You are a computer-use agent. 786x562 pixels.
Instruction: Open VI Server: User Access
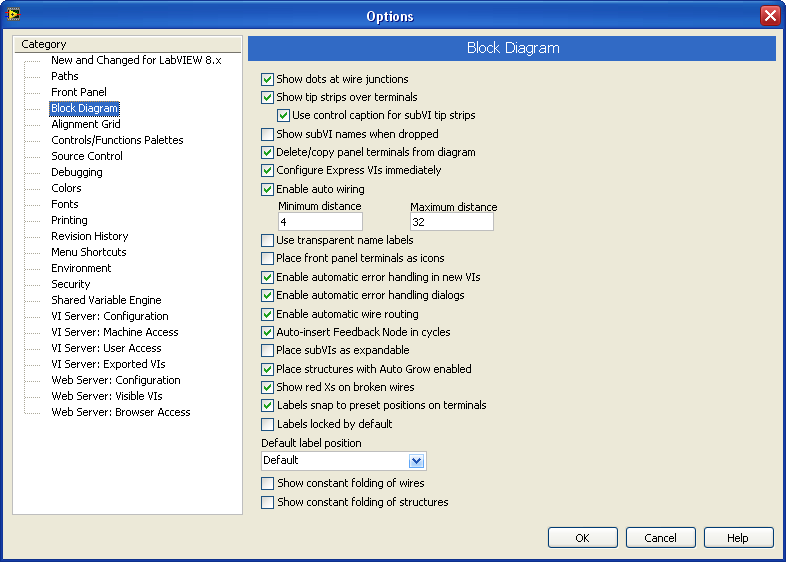106,348
